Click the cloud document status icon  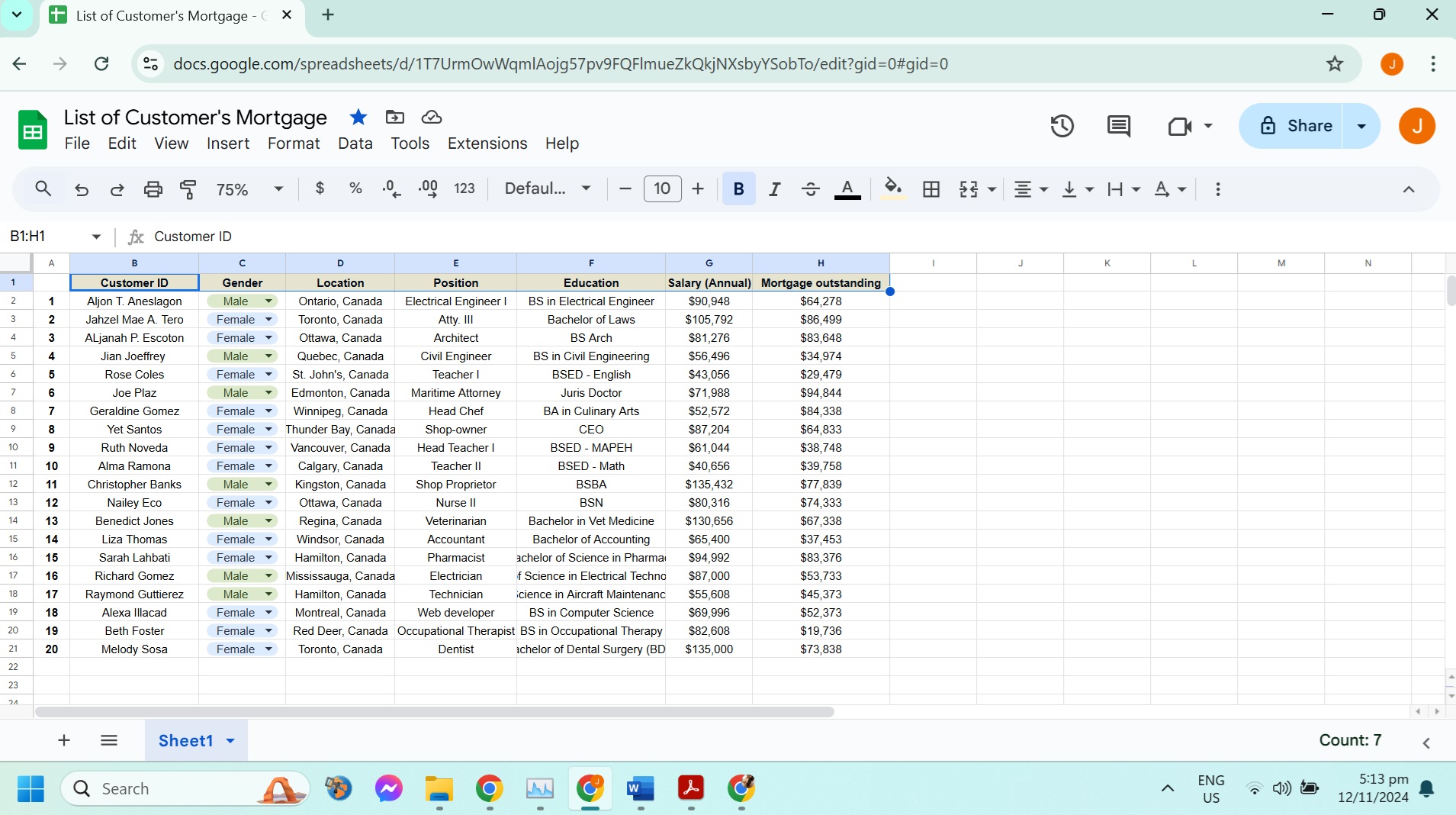432,117
